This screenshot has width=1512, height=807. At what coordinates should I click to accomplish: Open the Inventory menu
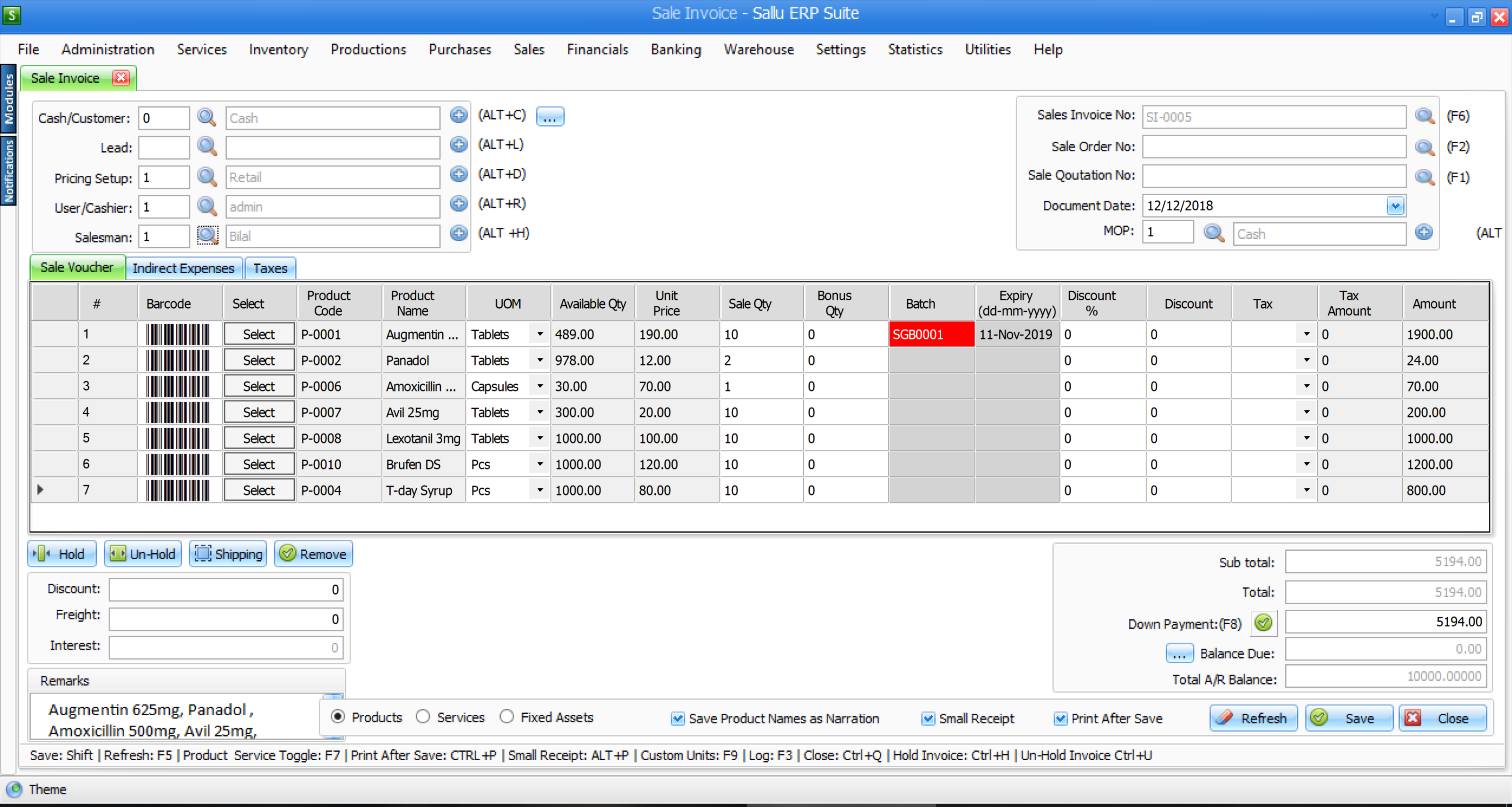pyautogui.click(x=278, y=49)
